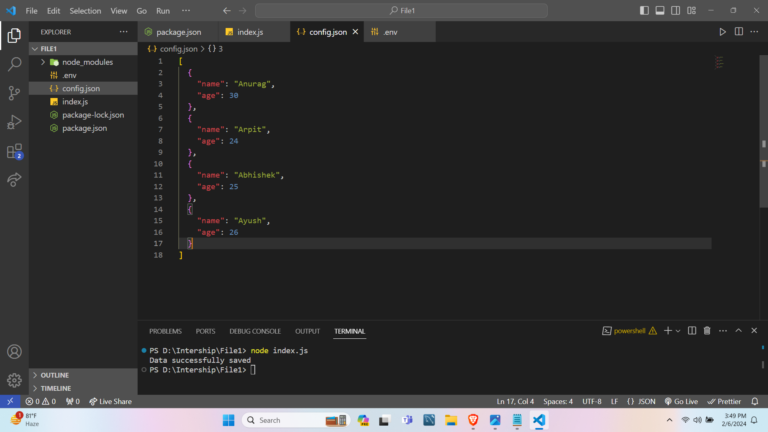Image resolution: width=768 pixels, height=432 pixels.
Task: Toggle the primary side bar layout icon
Action: 644,10
